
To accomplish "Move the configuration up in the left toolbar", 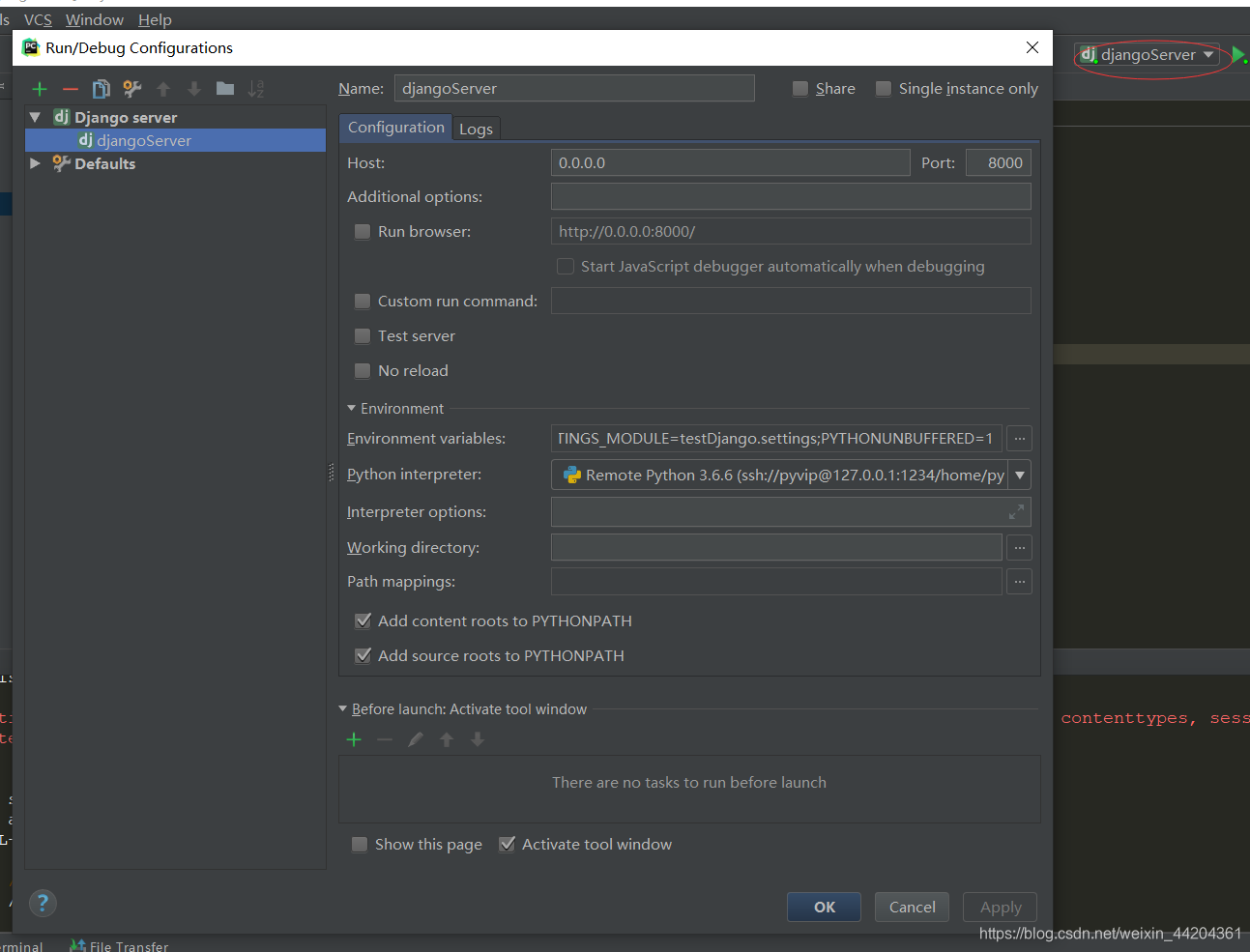I will (163, 89).
